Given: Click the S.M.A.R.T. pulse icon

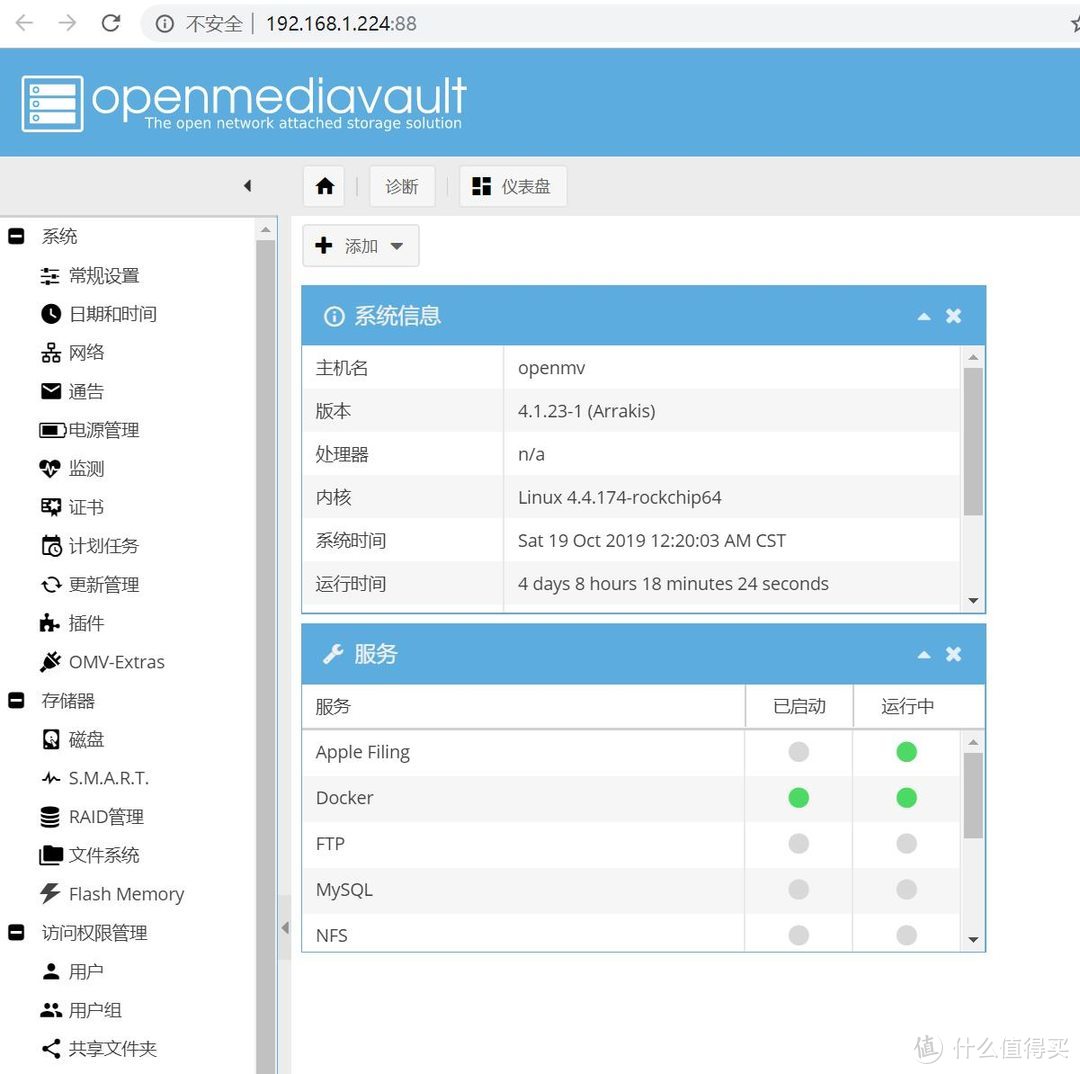Looking at the screenshot, I should (51, 778).
